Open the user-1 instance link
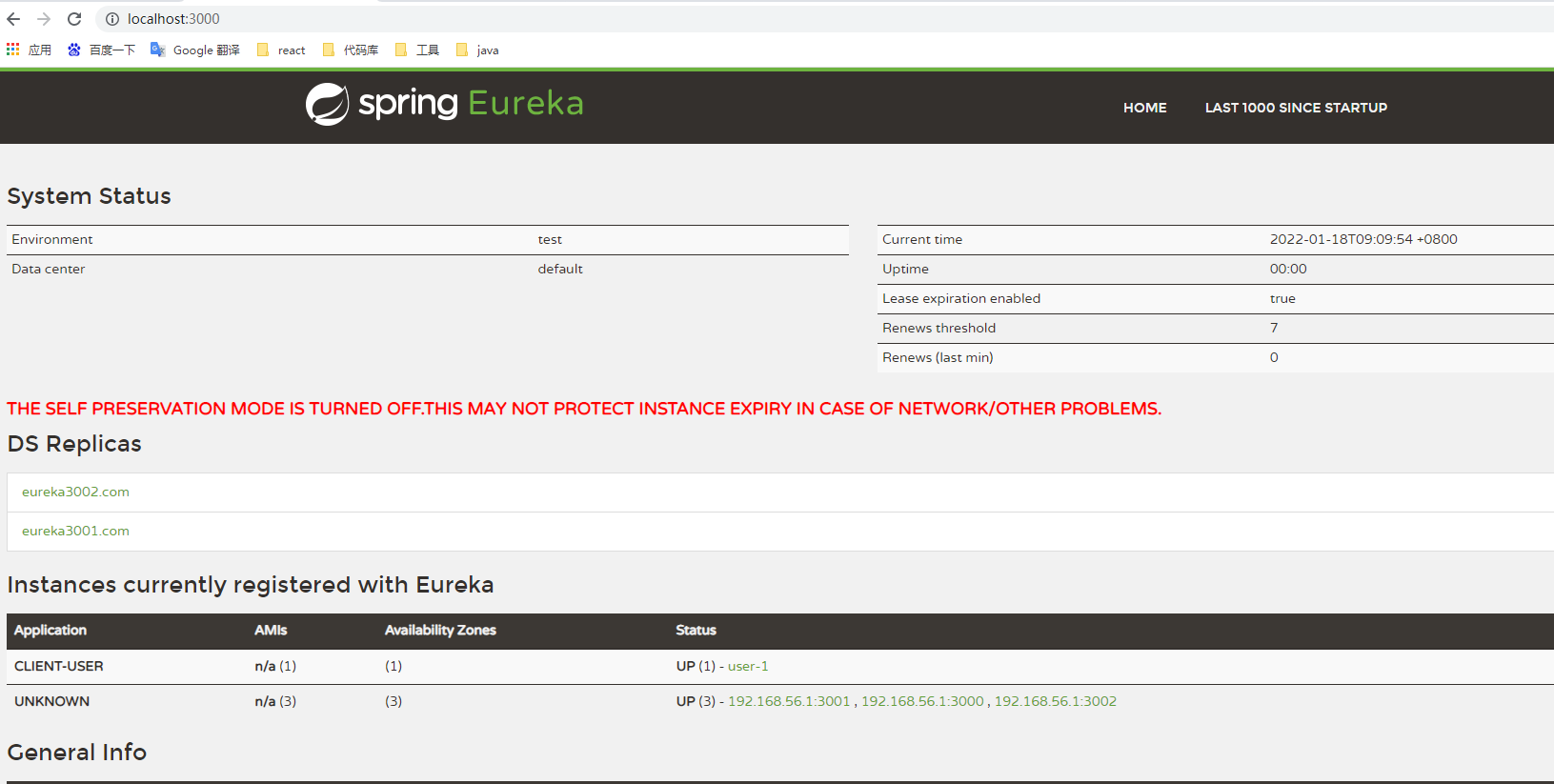Viewport: 1554px width, 784px height. point(748,666)
